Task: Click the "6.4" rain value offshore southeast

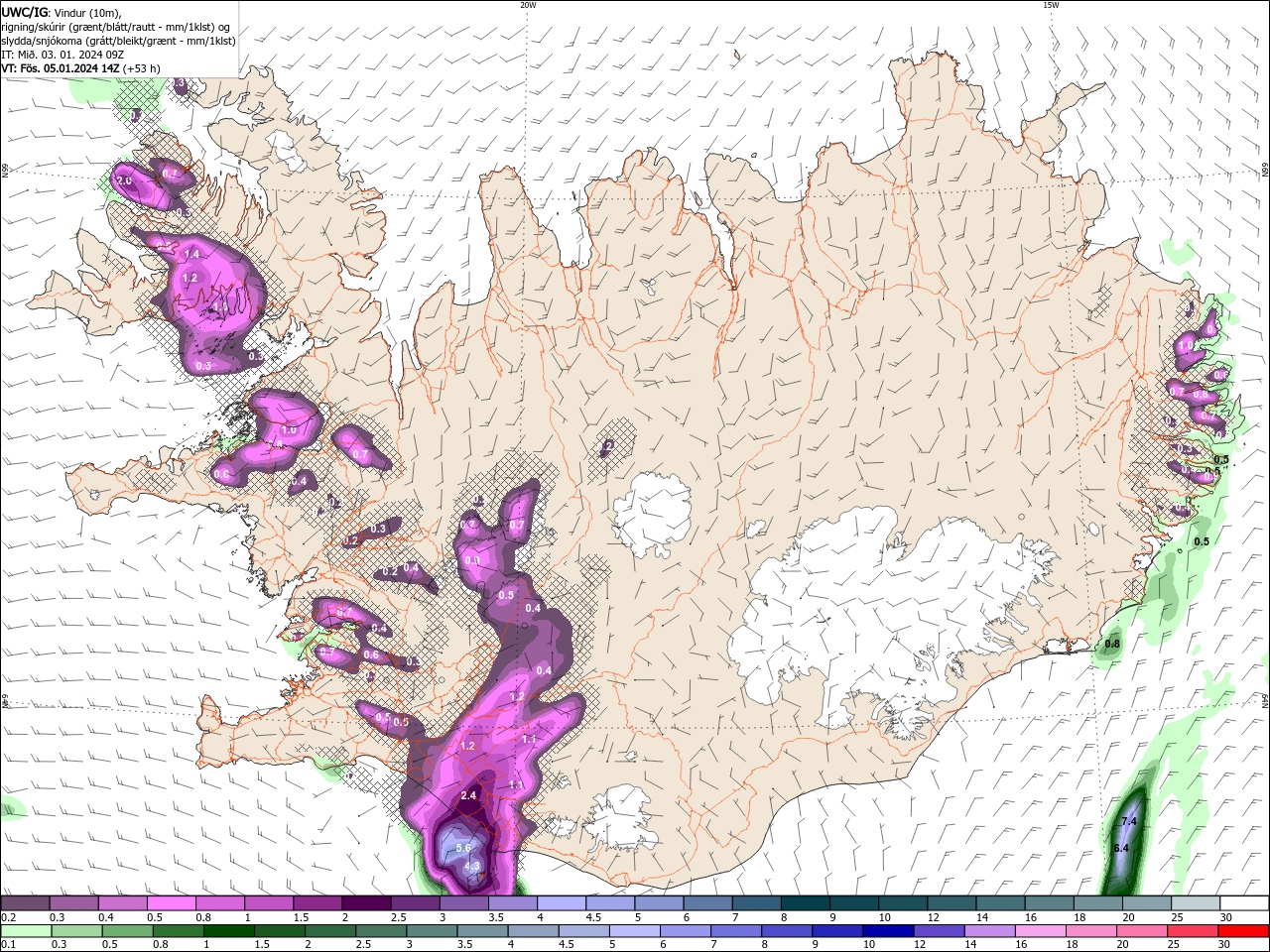Action: (1121, 848)
